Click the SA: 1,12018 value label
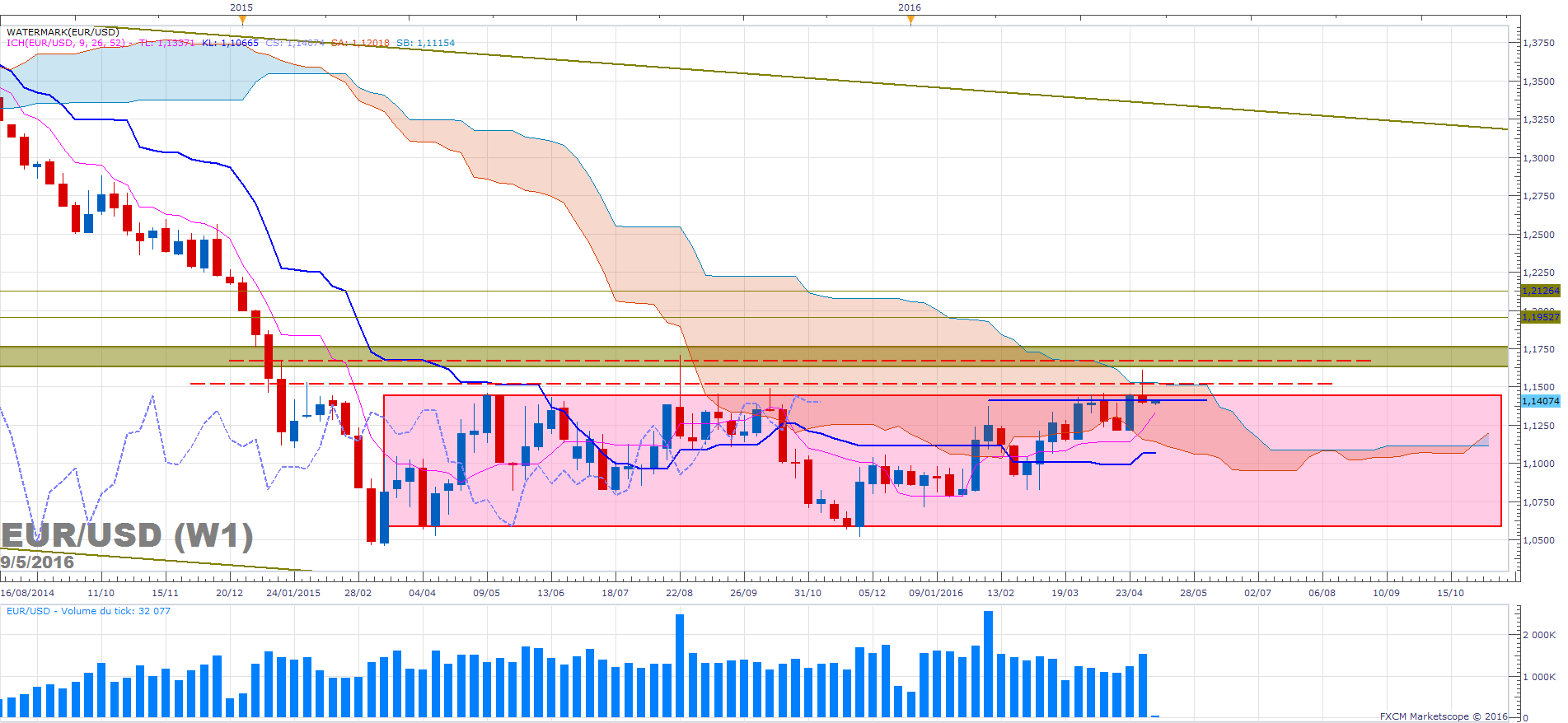 360,43
